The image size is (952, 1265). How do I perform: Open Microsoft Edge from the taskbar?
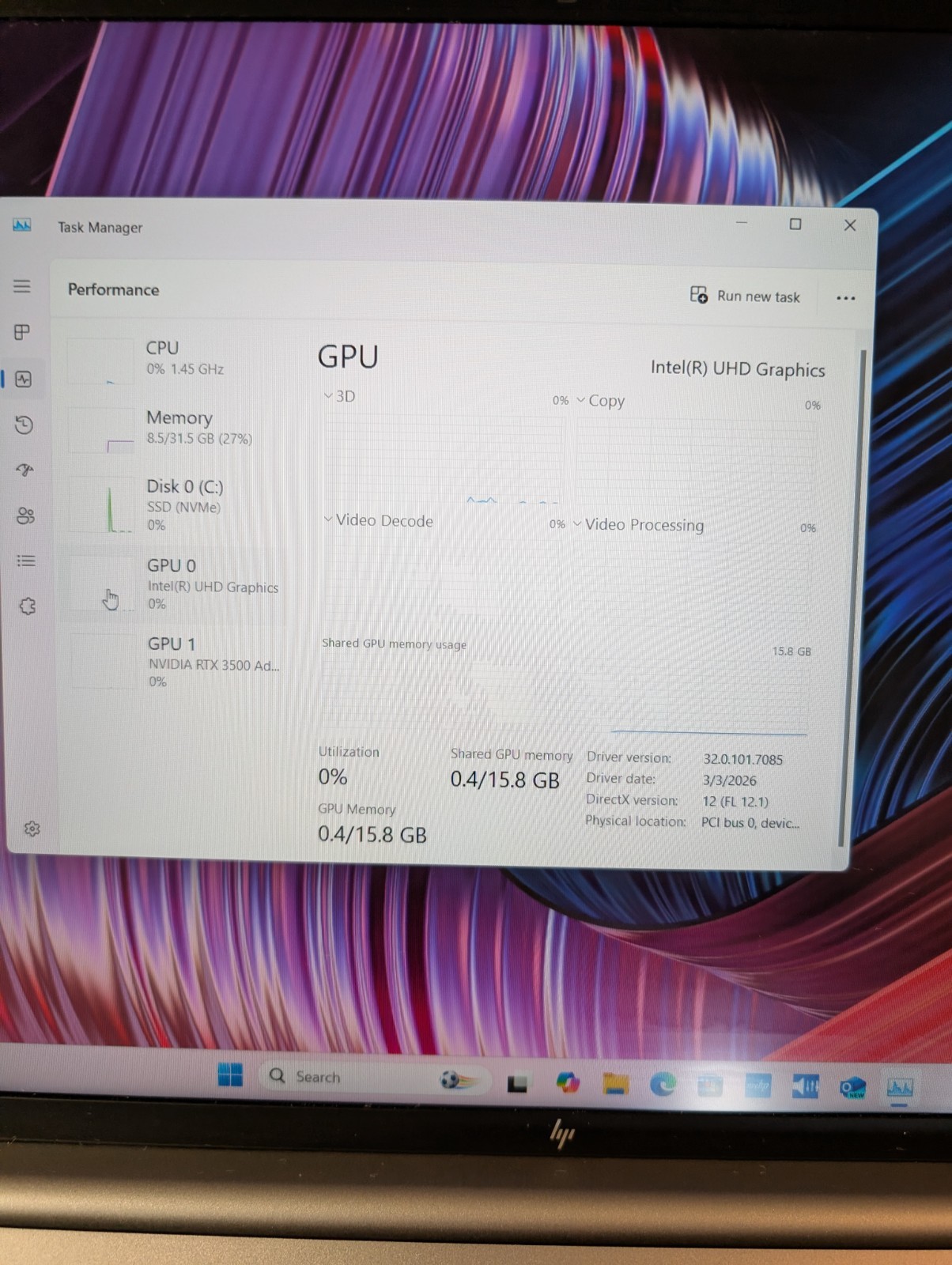pyautogui.click(x=663, y=1085)
